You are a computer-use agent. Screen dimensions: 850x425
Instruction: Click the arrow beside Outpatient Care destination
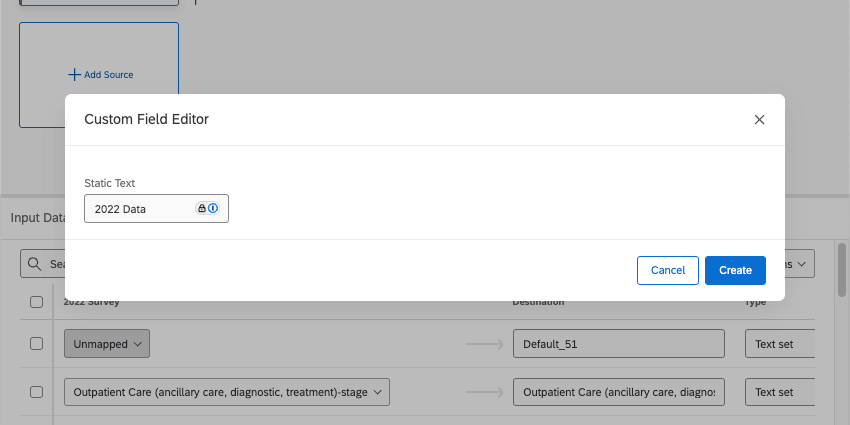(x=485, y=392)
